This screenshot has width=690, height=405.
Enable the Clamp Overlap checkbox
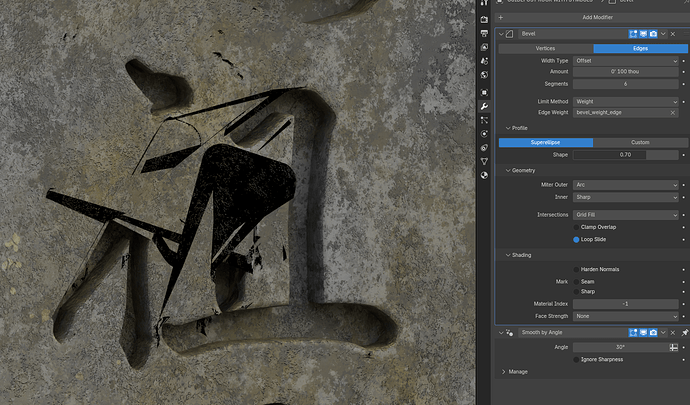pyautogui.click(x=576, y=228)
